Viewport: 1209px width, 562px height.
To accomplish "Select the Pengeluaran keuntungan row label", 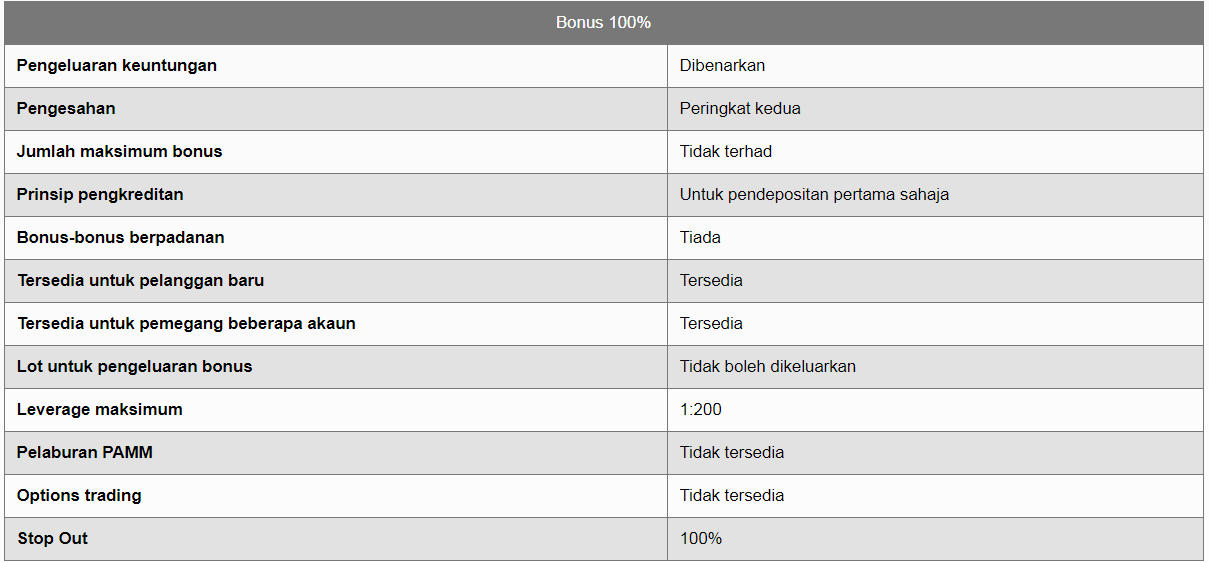I will (117, 66).
